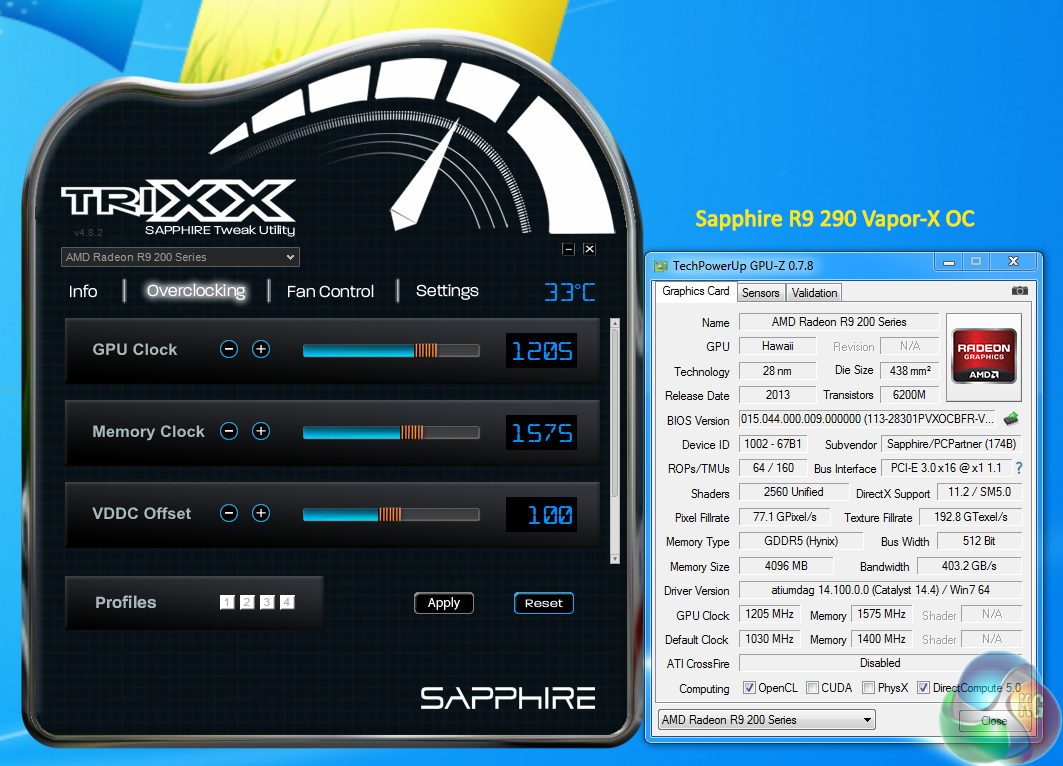The width and height of the screenshot is (1063, 766).
Task: Click the GPU-Z title bar app icon
Action: 660,266
